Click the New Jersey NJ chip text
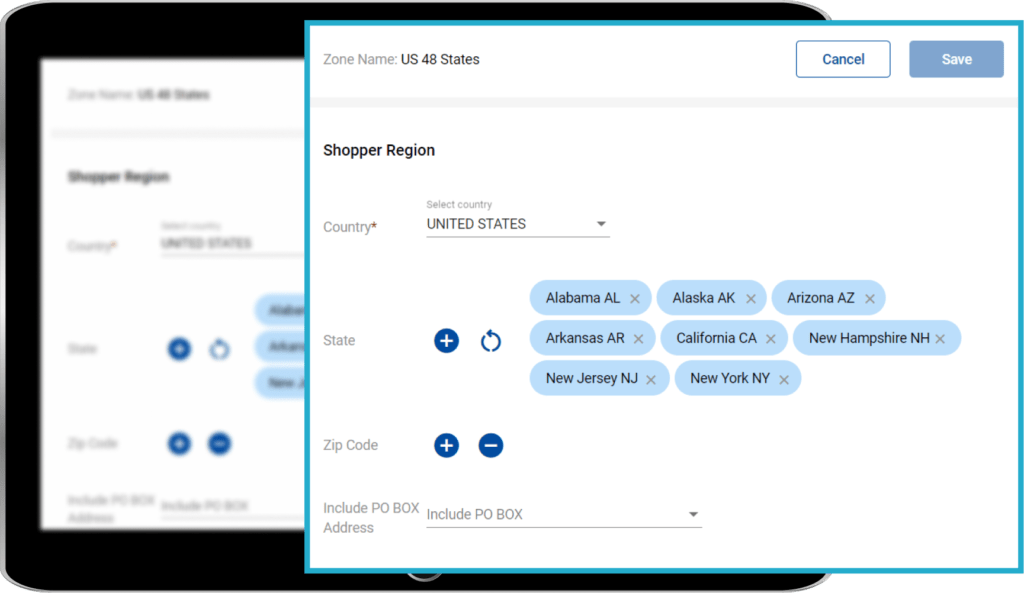The image size is (1024, 593). (592, 379)
